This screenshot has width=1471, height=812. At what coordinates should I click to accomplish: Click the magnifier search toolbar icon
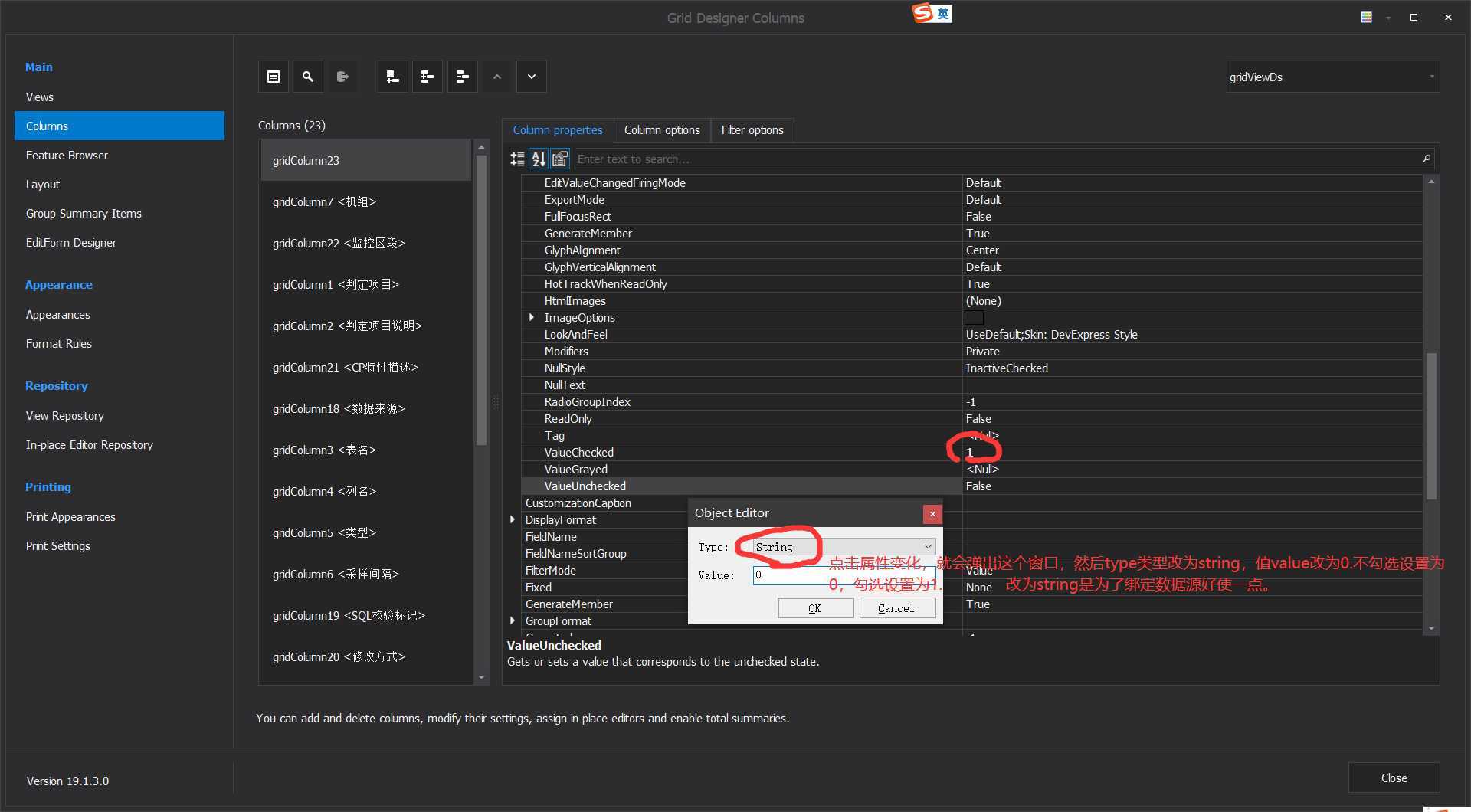308,77
